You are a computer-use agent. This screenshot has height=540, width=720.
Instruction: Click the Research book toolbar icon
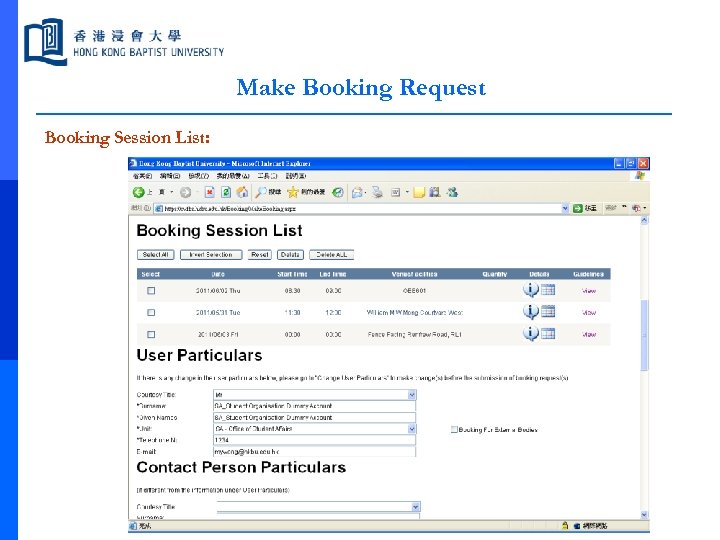pyautogui.click(x=434, y=192)
